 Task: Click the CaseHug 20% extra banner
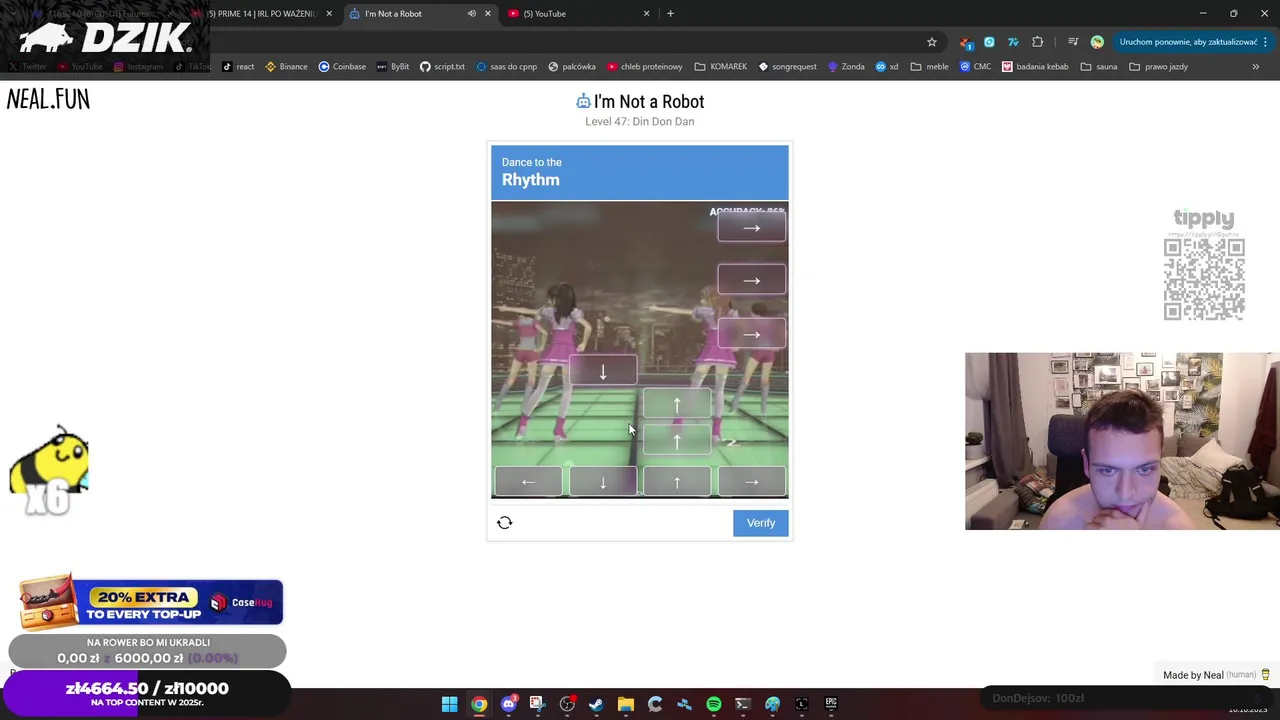[x=150, y=603]
